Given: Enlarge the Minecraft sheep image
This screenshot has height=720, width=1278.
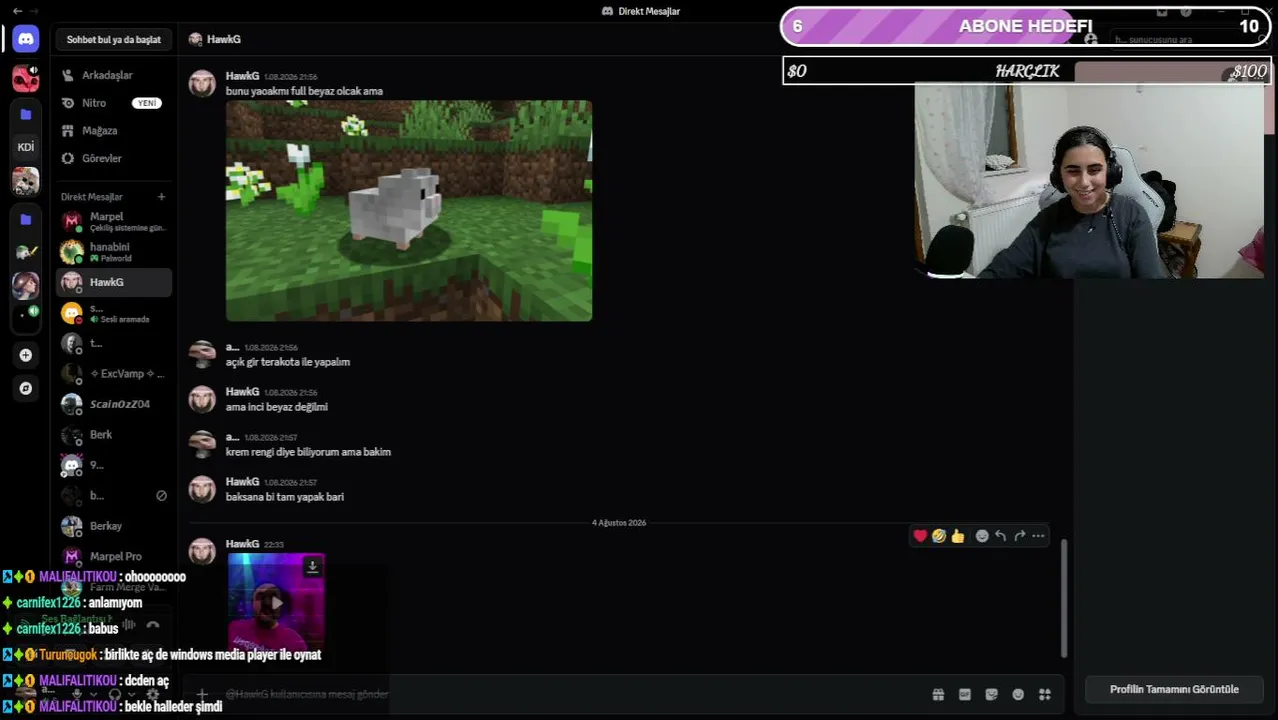Looking at the screenshot, I should point(409,210).
